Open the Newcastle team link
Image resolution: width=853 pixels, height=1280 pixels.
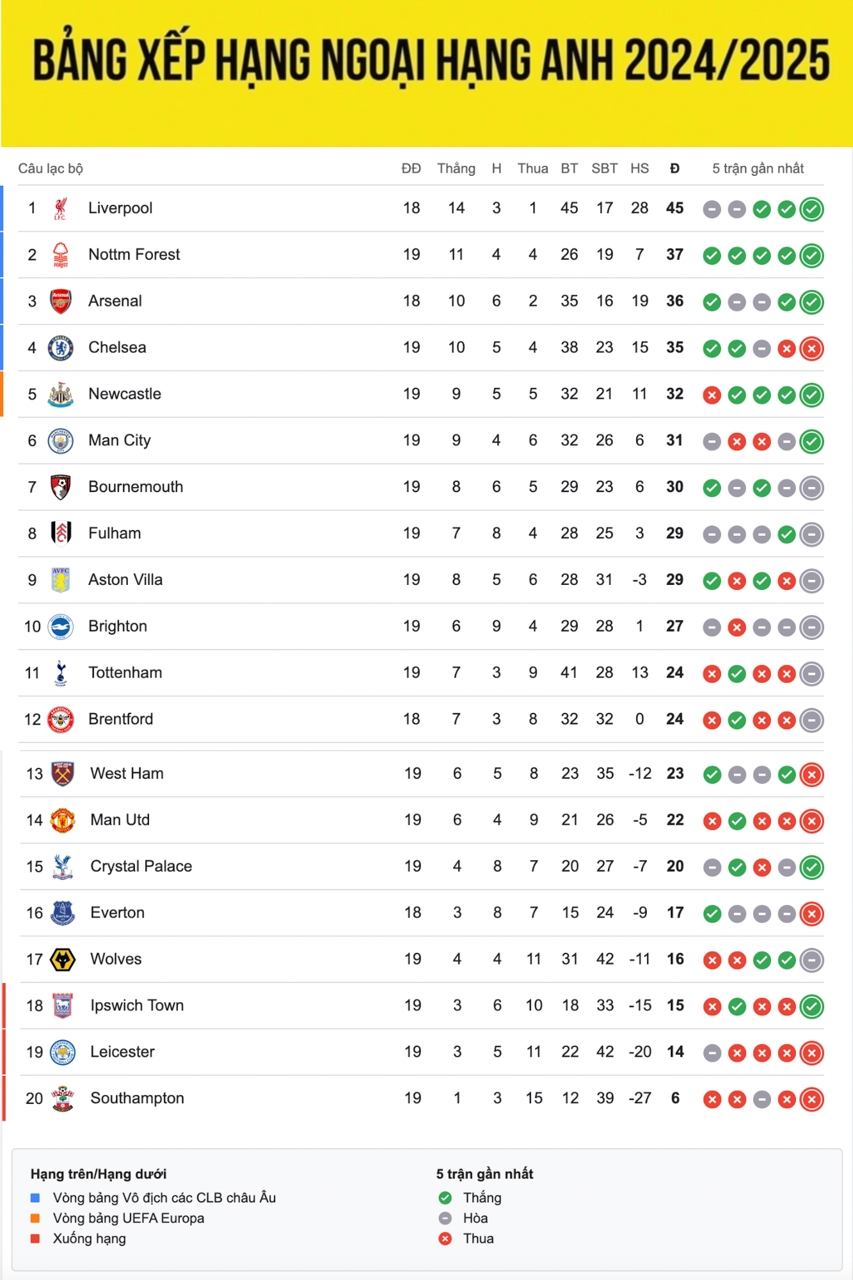pyautogui.click(x=124, y=393)
